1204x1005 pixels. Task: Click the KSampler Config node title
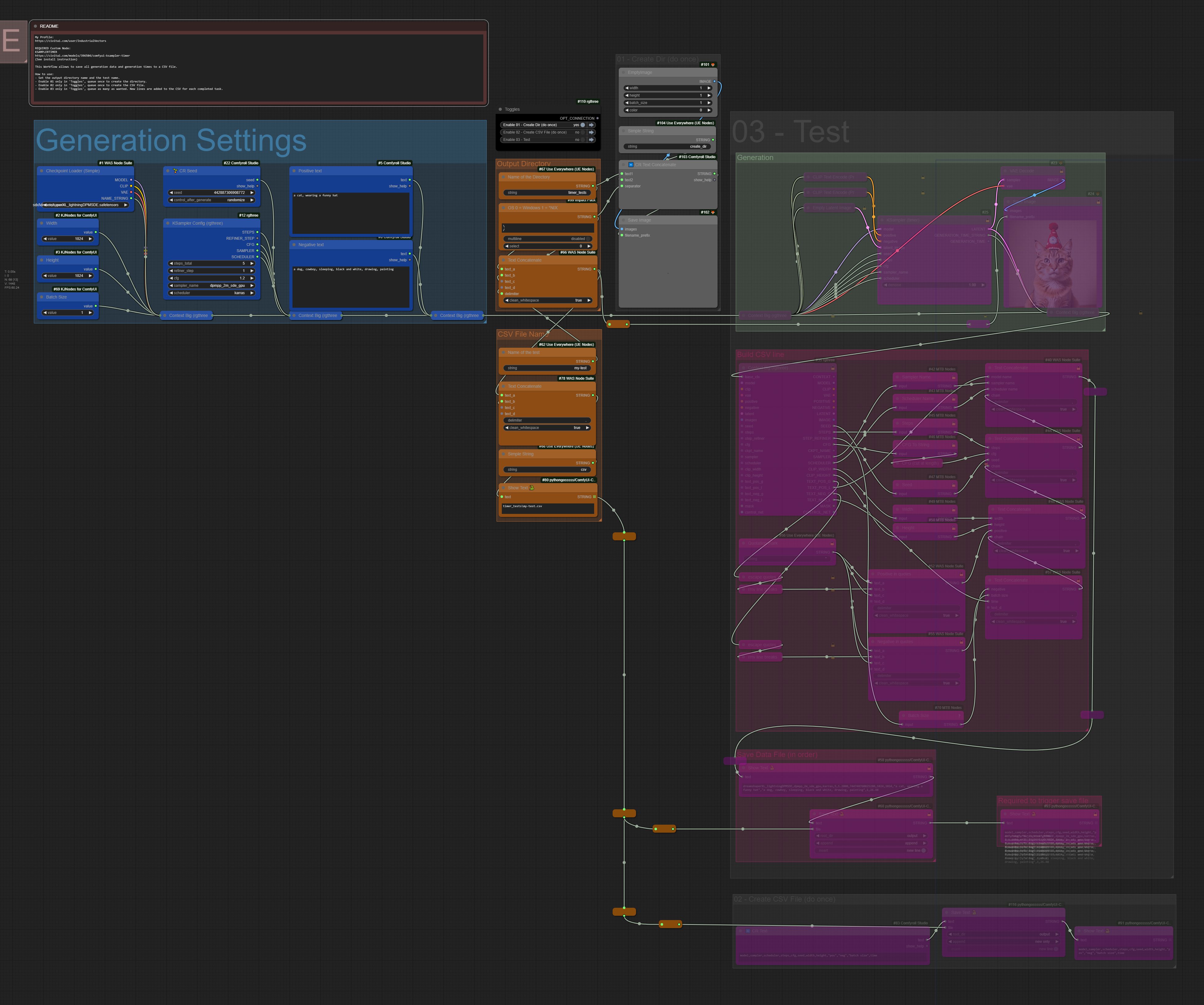197,223
